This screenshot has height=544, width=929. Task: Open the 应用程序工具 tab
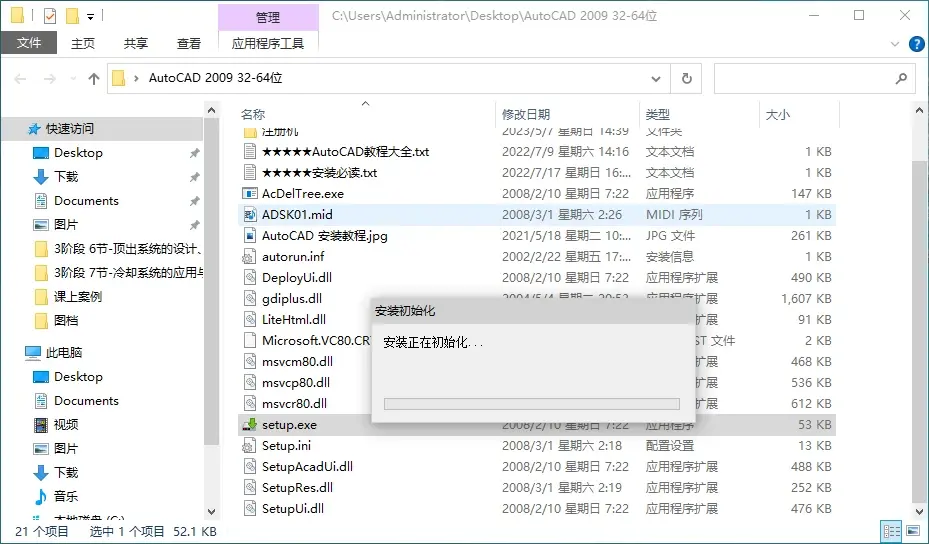coord(268,43)
